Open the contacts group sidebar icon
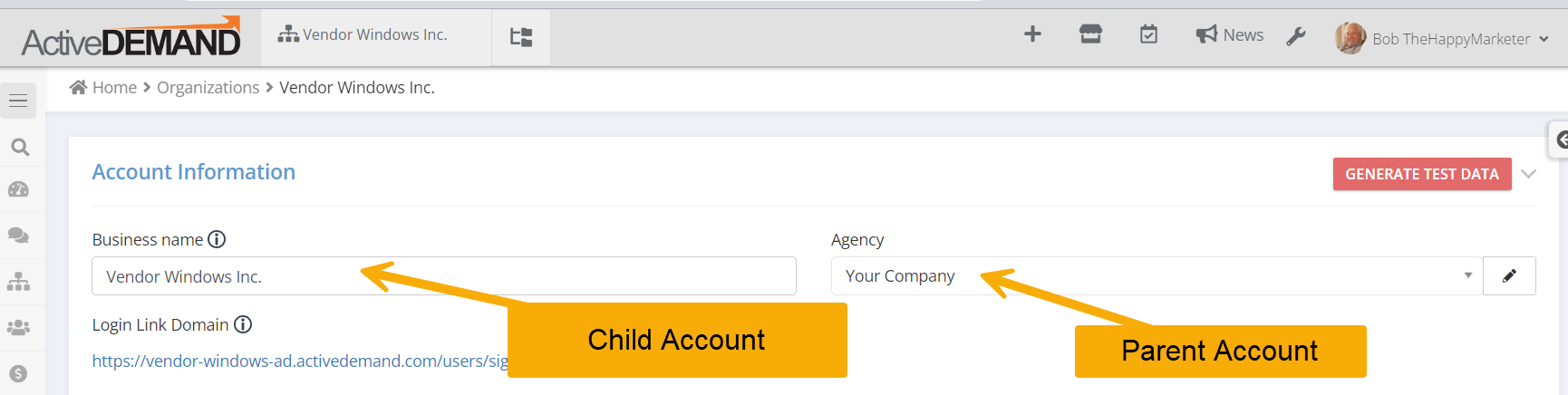This screenshot has height=395, width=1568. (18, 328)
